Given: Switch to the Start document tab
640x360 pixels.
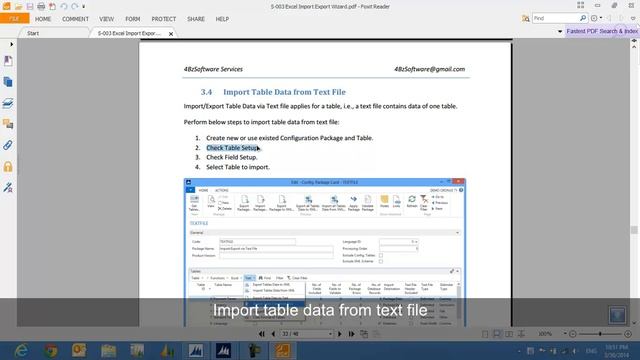Looking at the screenshot, I should pyautogui.click(x=33, y=33).
